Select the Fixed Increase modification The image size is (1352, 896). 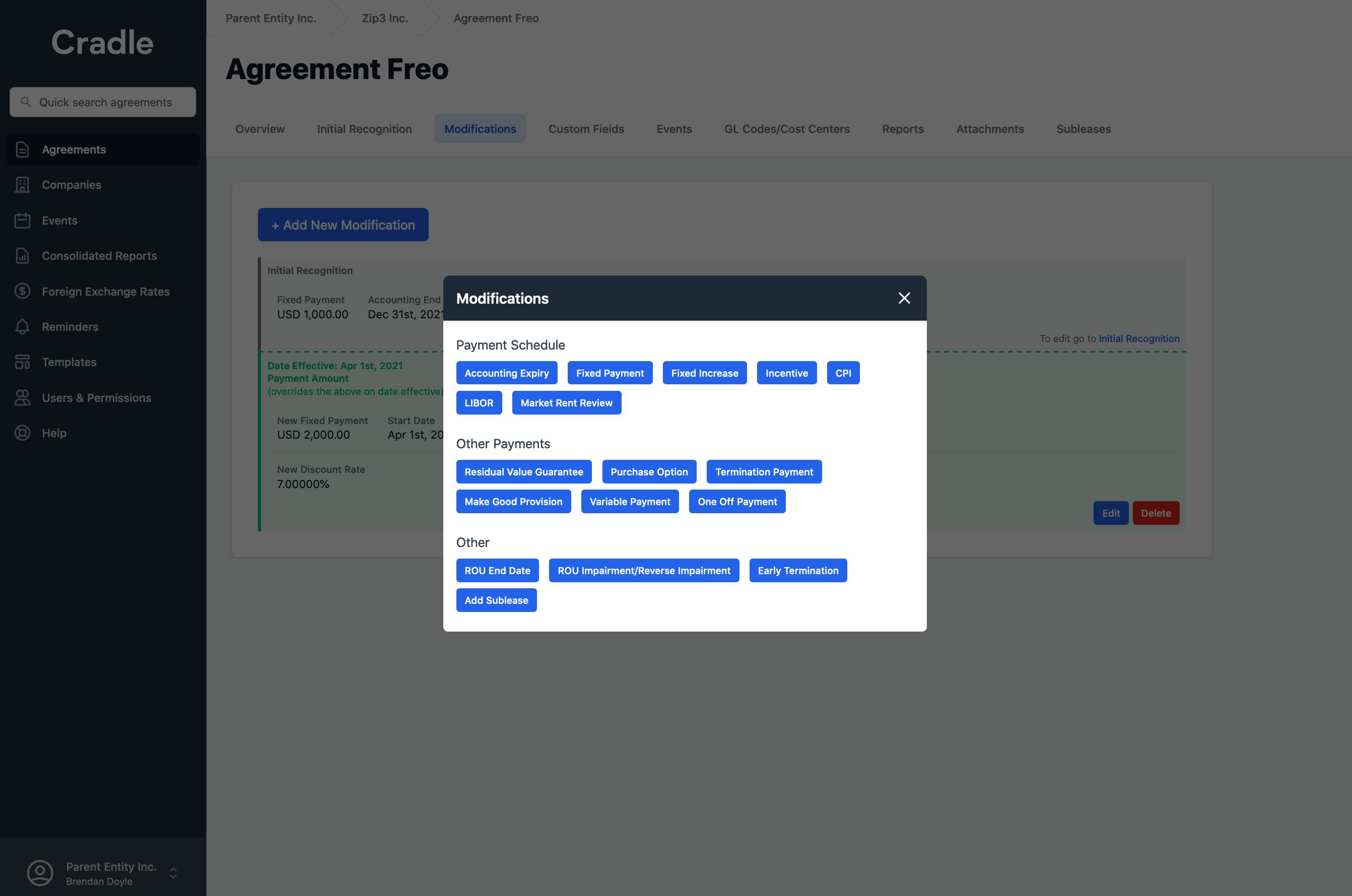pos(705,373)
